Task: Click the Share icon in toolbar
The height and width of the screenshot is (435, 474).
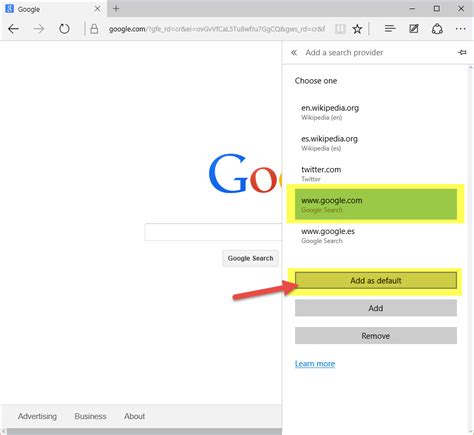Action: (x=437, y=29)
